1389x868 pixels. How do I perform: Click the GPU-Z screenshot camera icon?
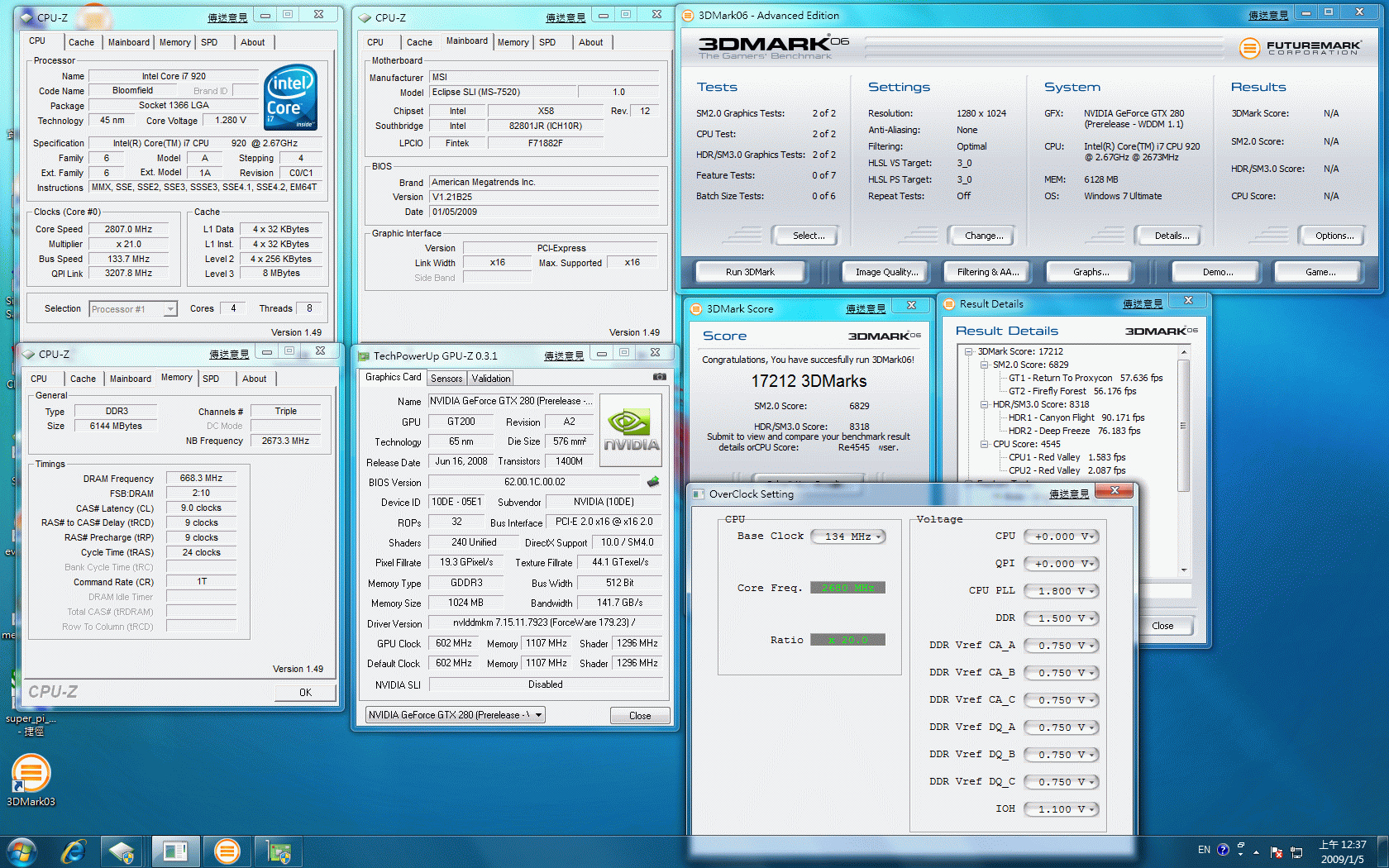[x=659, y=377]
